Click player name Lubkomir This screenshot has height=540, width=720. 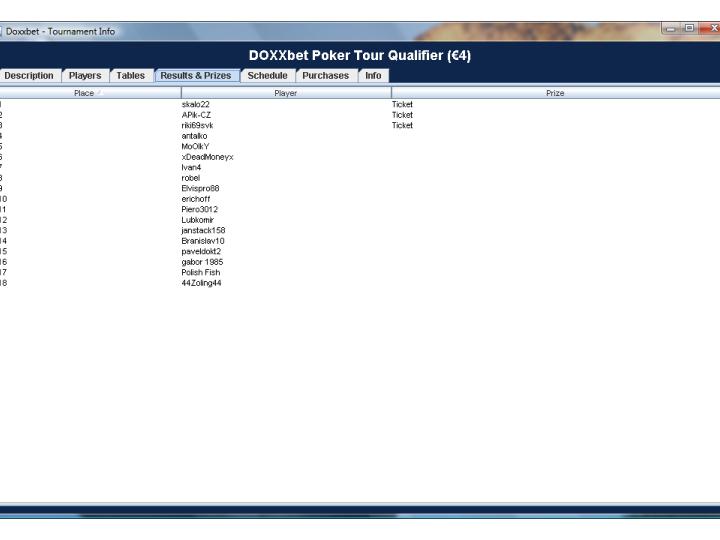point(197,220)
